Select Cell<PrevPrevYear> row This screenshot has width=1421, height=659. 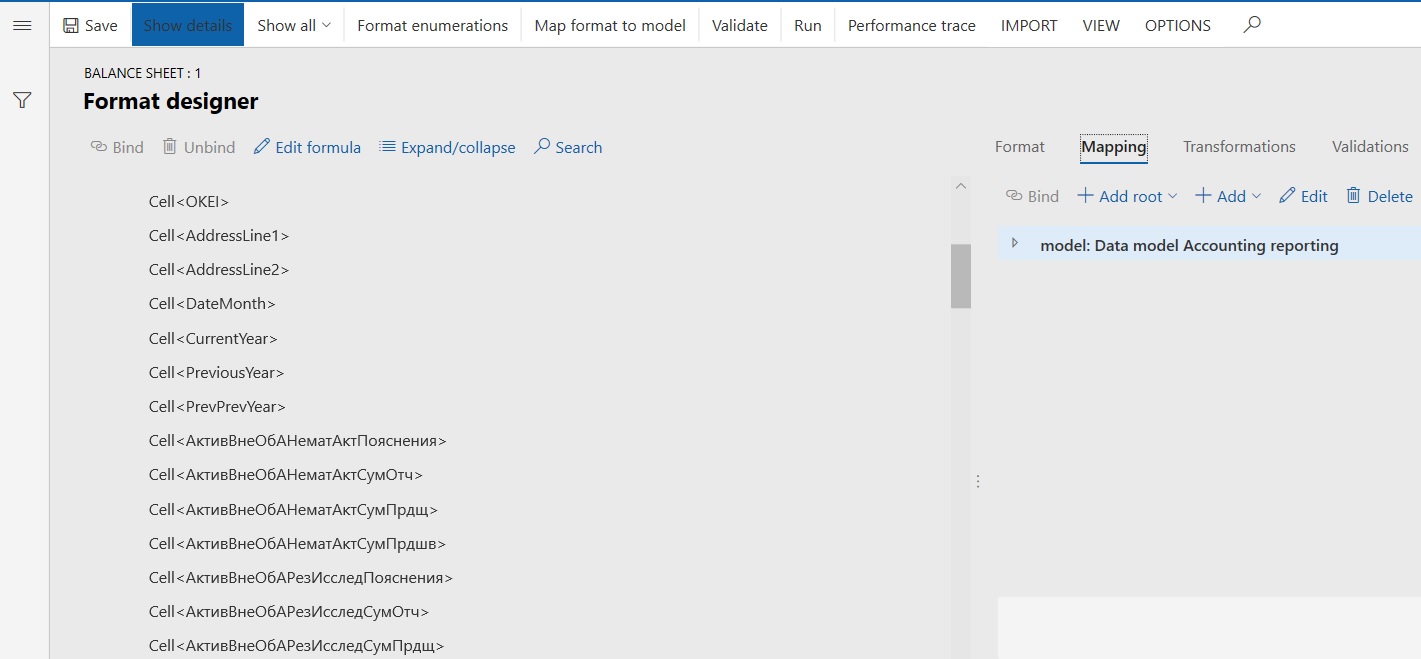217,406
